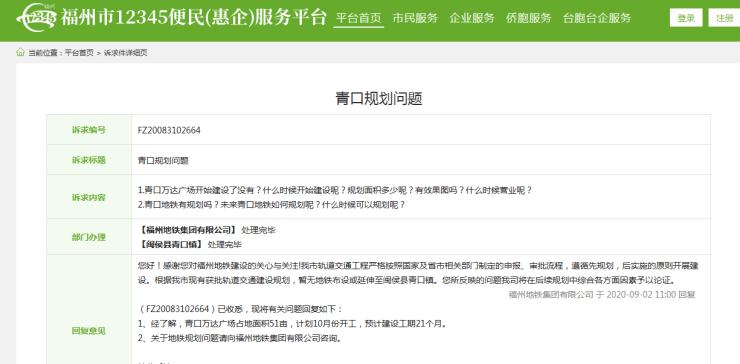Click the site title 福州市12345便民(惠企)服务平台
Viewport: 740px width, 364px height.
193,17
